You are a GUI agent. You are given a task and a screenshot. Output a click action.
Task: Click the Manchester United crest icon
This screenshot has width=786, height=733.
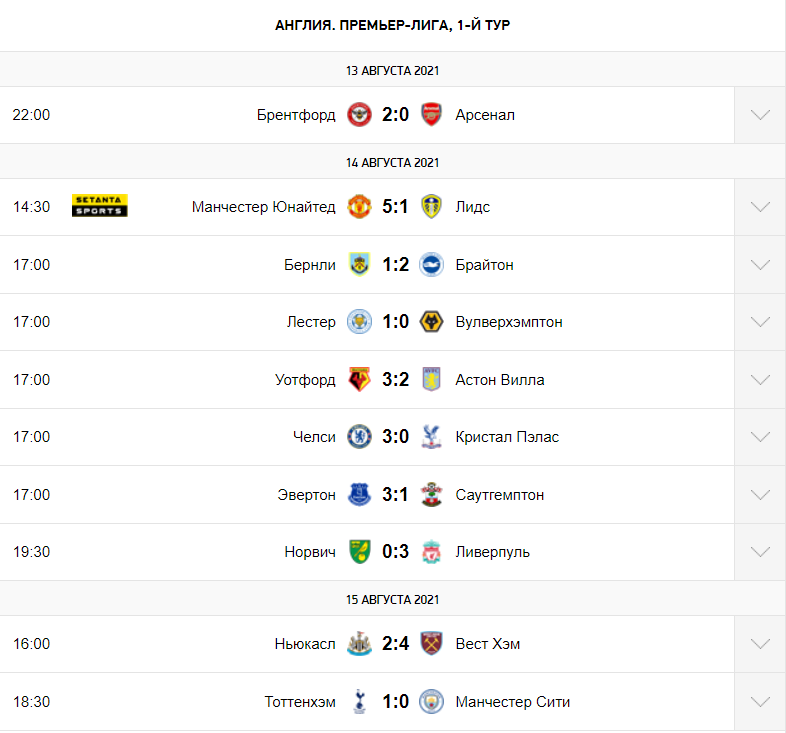(359, 207)
